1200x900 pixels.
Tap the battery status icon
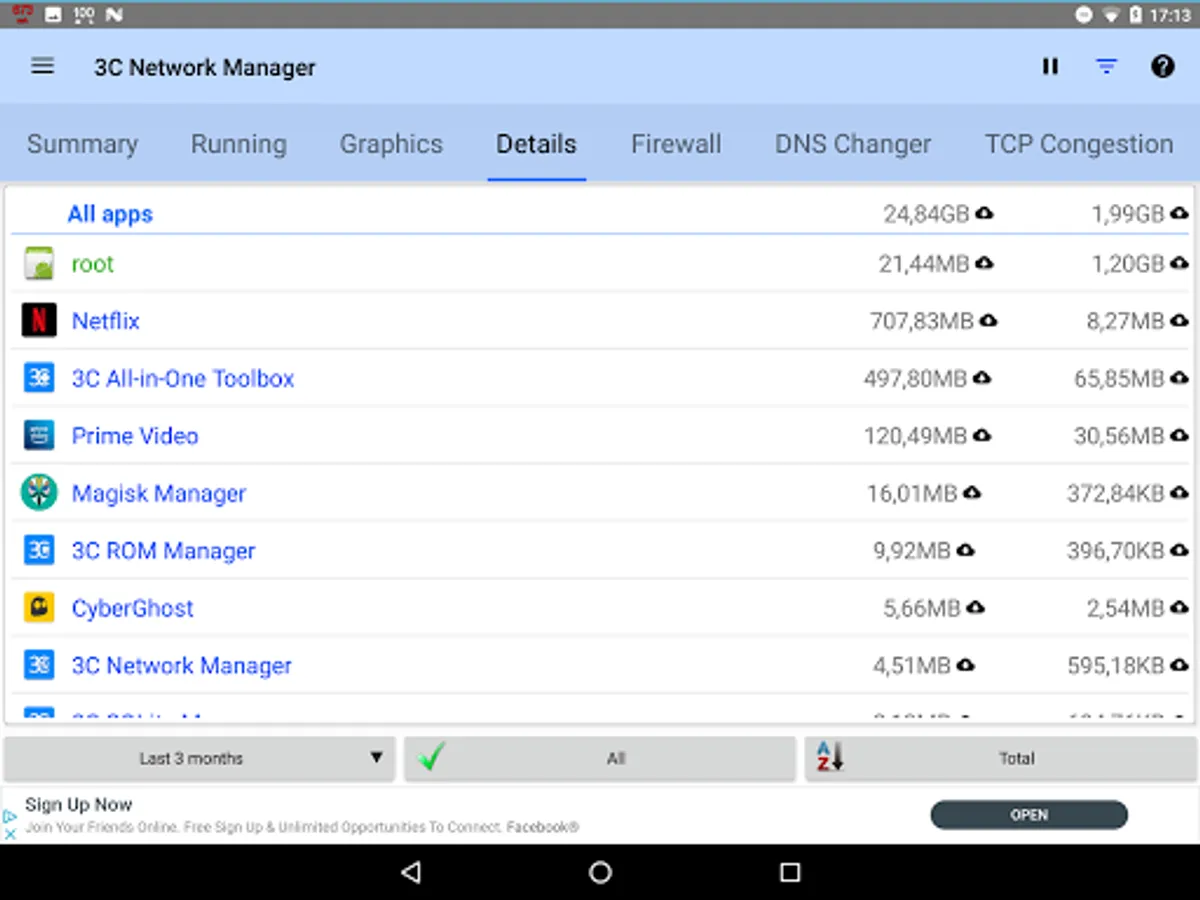pos(1136,15)
